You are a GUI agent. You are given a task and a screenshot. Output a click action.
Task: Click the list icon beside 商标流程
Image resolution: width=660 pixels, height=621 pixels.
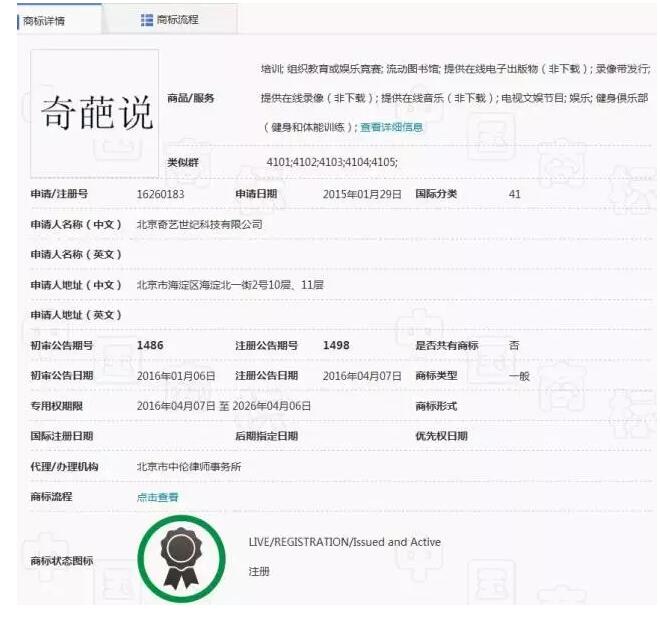pos(146,20)
